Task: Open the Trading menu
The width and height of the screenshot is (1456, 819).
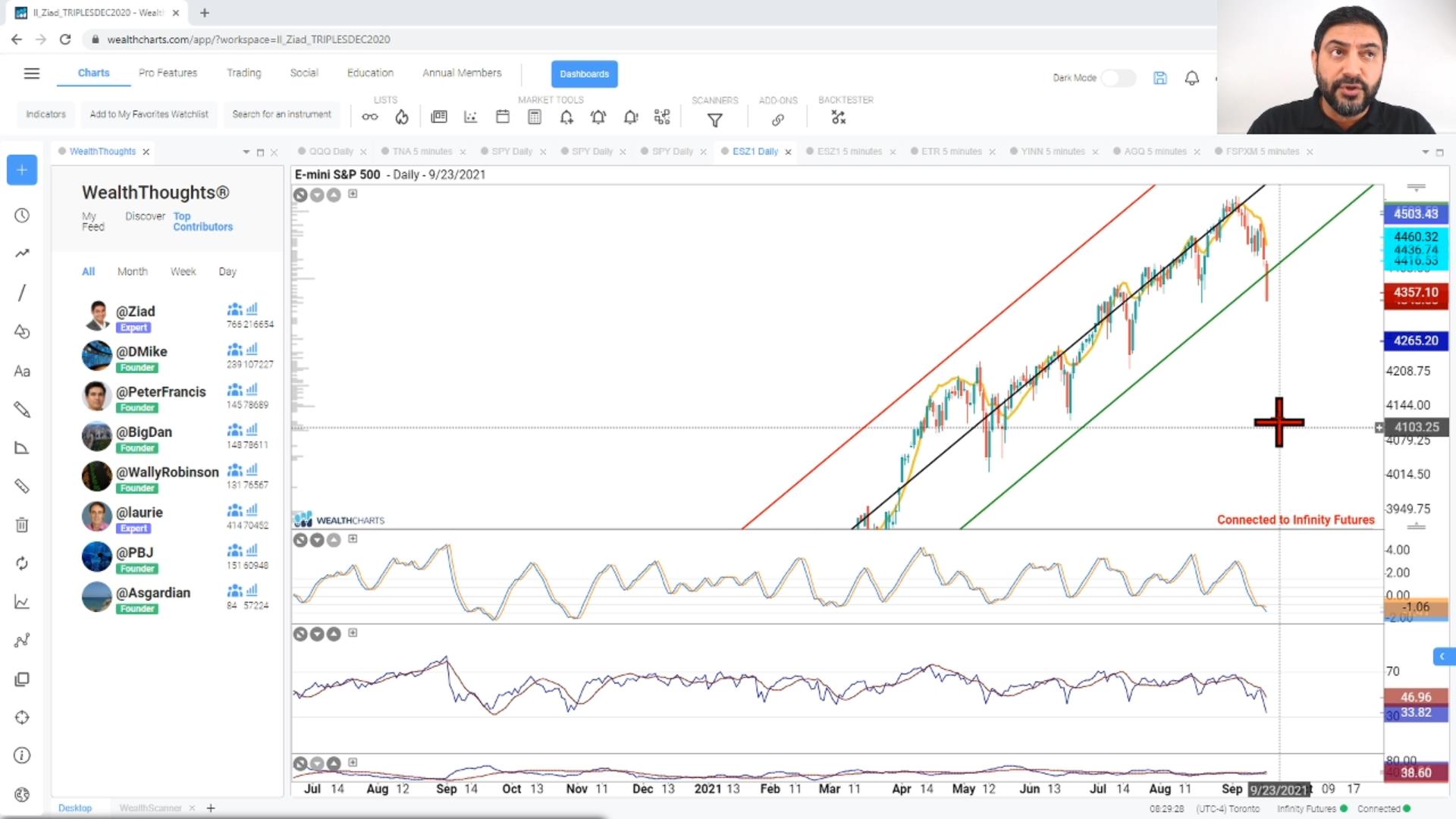Action: [243, 73]
